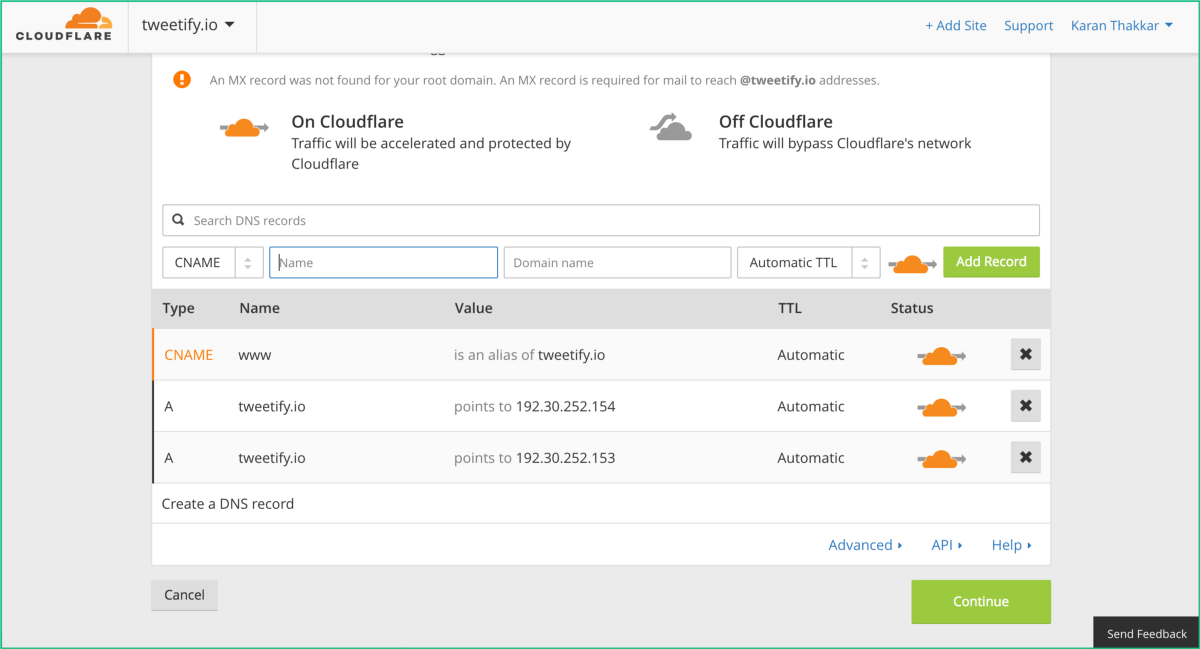Open the CNAME record type dropdown
This screenshot has height=649, width=1200.
click(213, 262)
